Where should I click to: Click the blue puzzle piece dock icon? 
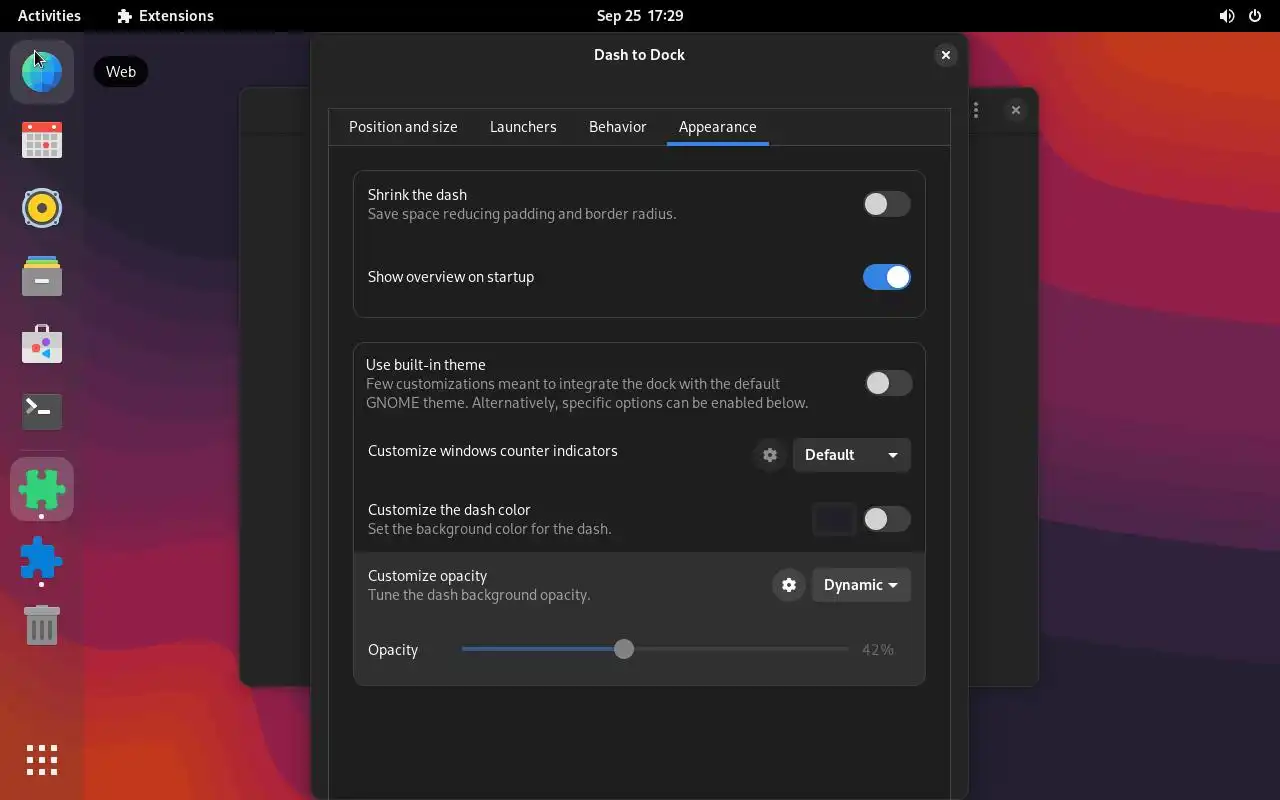click(42, 558)
